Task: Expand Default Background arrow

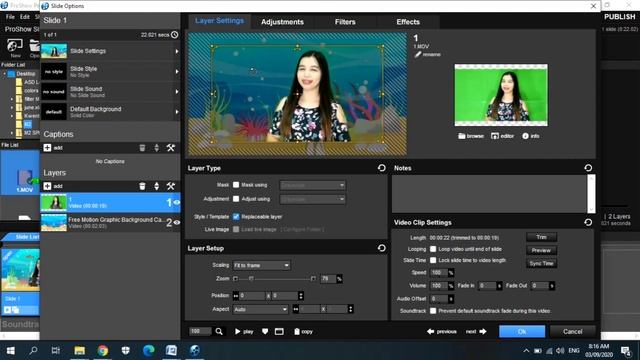Action: pos(177,112)
